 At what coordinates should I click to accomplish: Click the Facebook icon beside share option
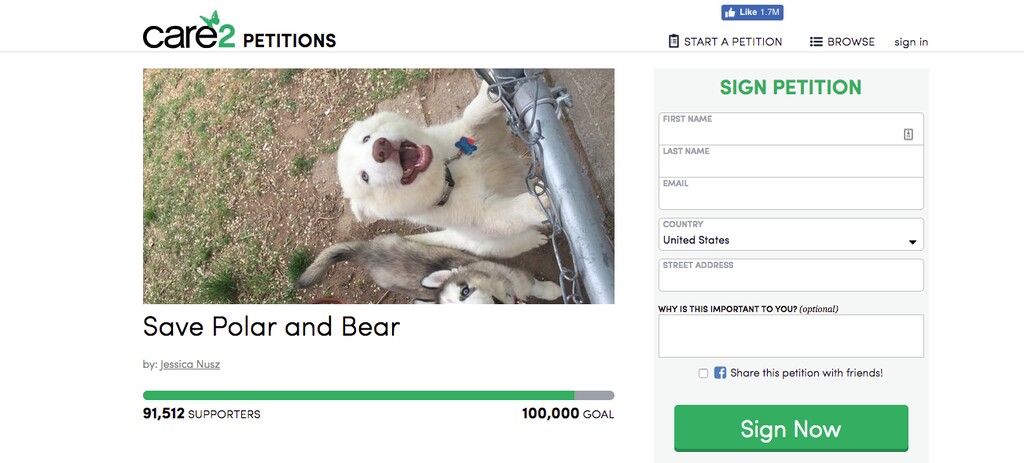720,373
